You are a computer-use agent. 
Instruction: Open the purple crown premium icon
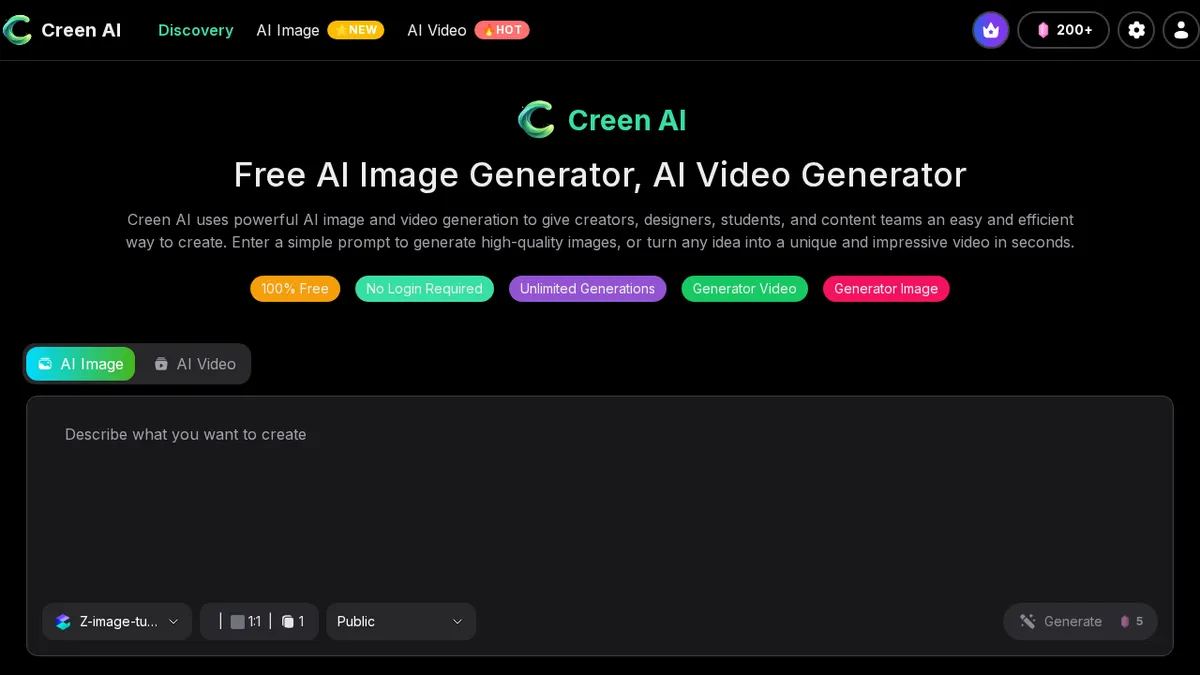tap(990, 30)
